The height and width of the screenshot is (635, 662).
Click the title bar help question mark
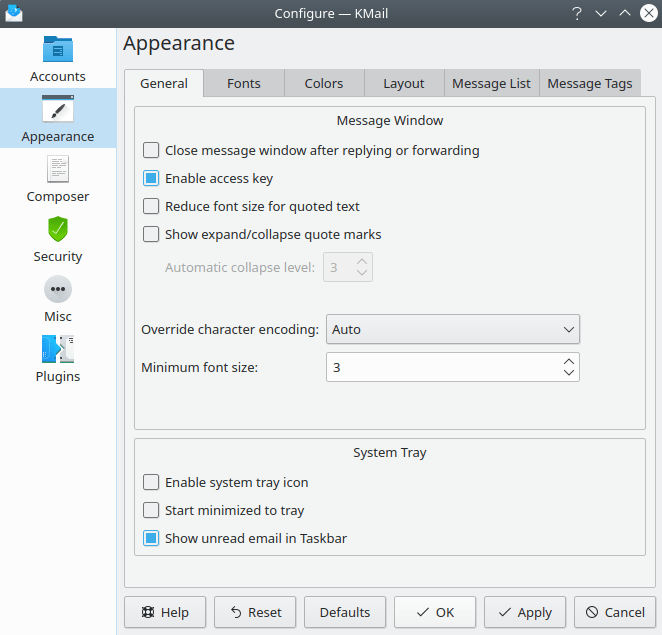[577, 13]
